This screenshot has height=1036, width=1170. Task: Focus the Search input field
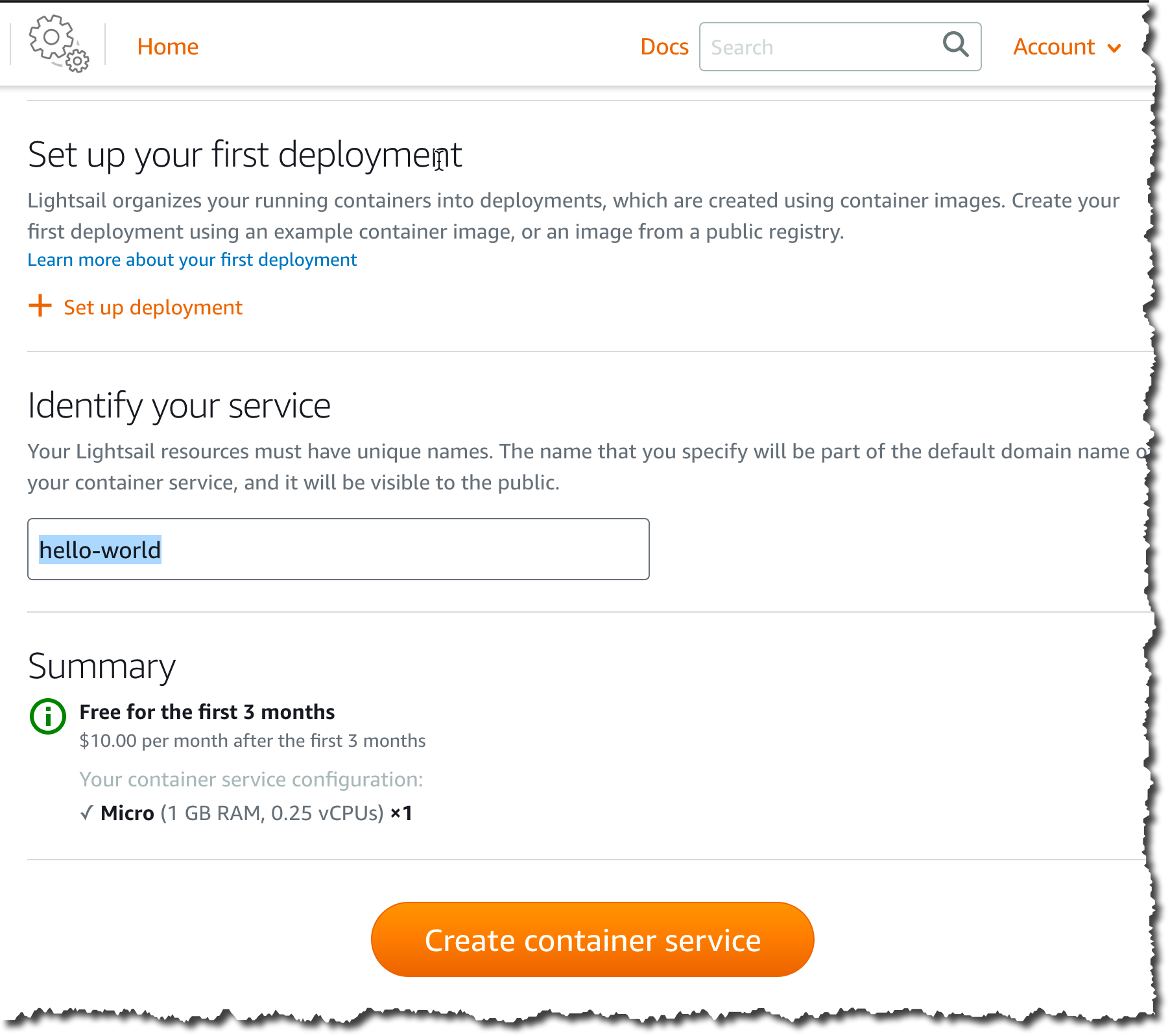click(x=840, y=47)
